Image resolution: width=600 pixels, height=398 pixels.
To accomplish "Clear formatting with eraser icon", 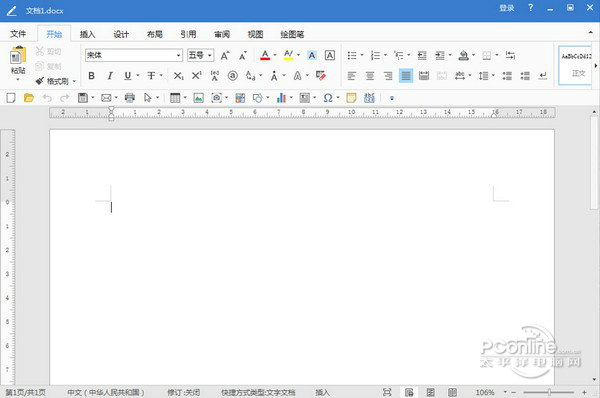I will tap(321, 75).
